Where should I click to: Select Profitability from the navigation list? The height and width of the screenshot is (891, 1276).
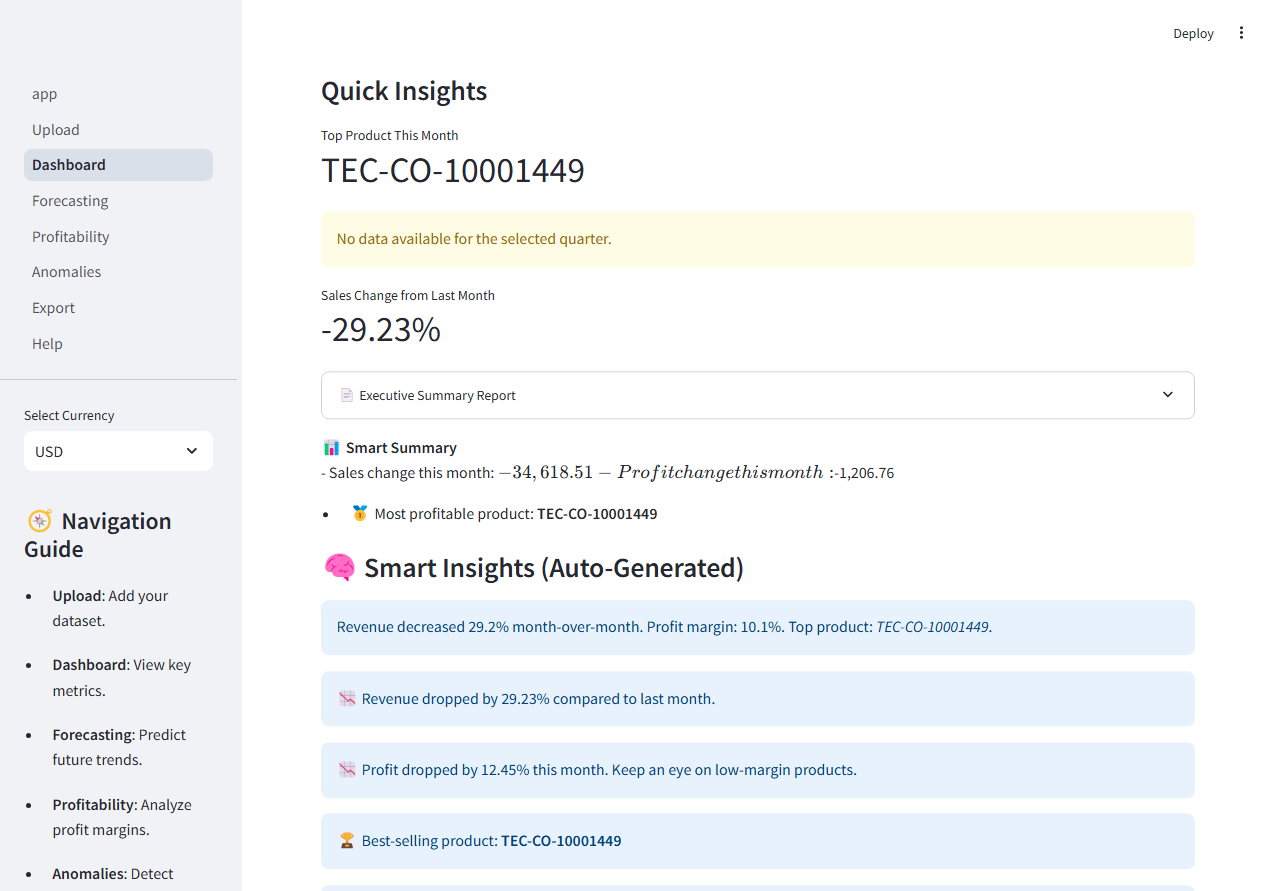(71, 236)
